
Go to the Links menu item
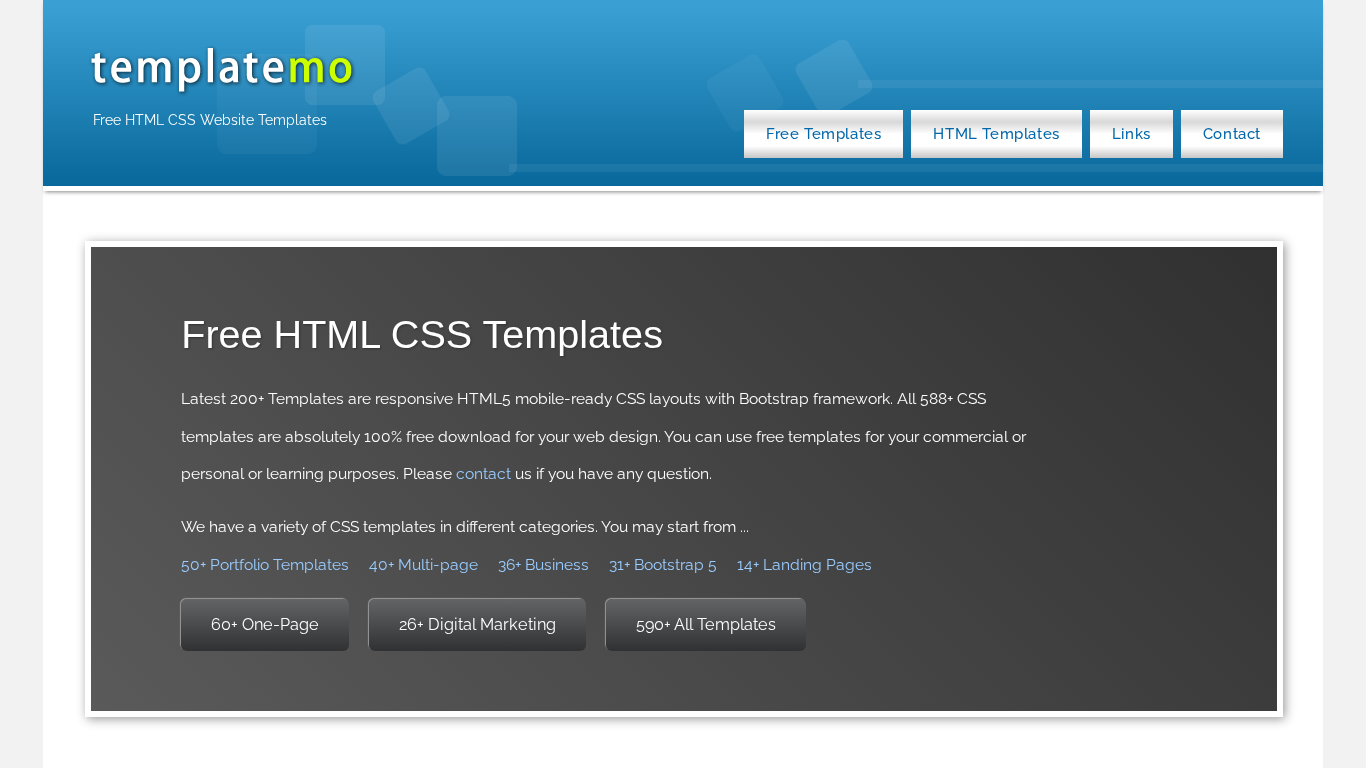(x=1131, y=134)
